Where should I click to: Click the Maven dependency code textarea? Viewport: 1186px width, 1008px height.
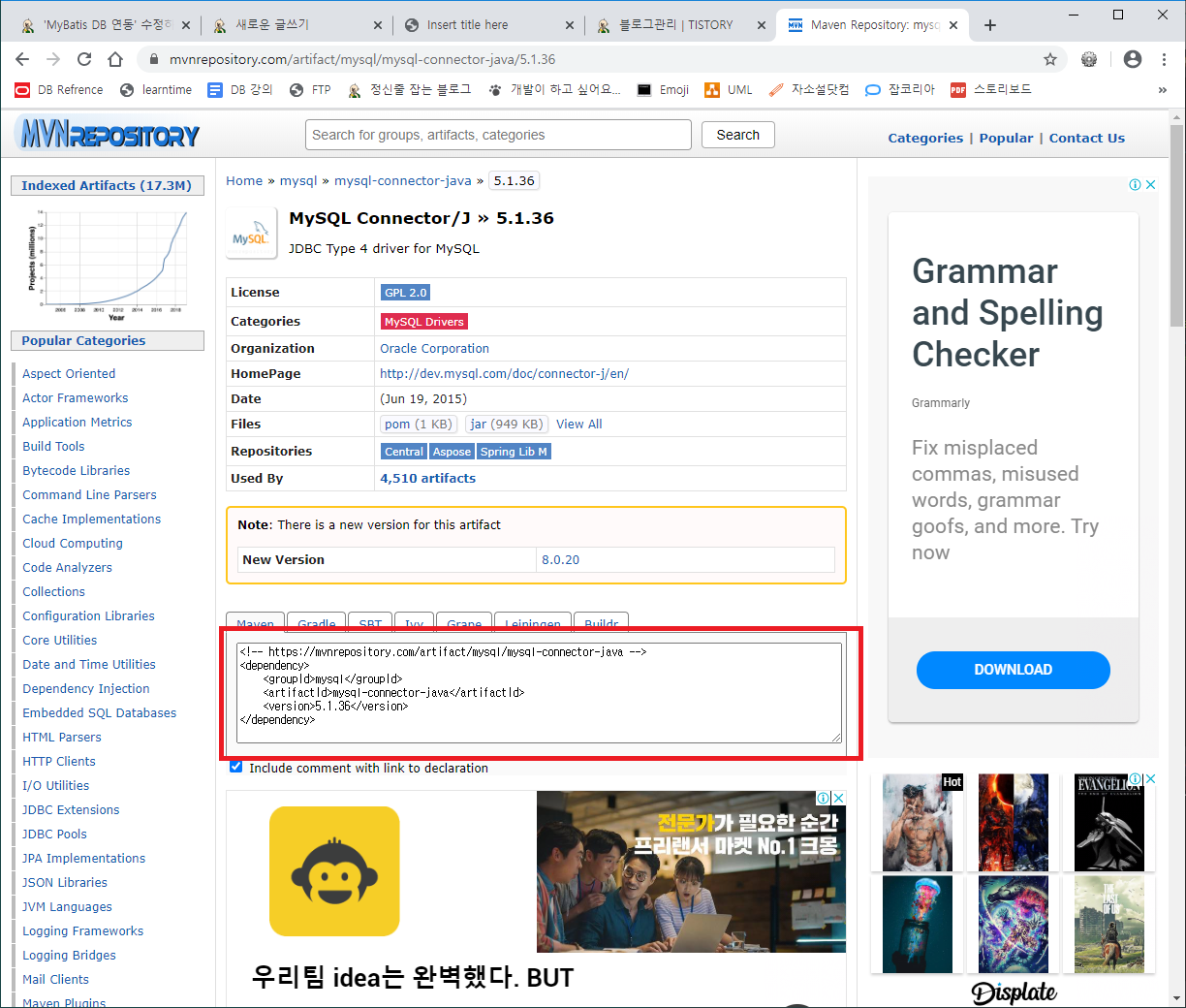539,693
